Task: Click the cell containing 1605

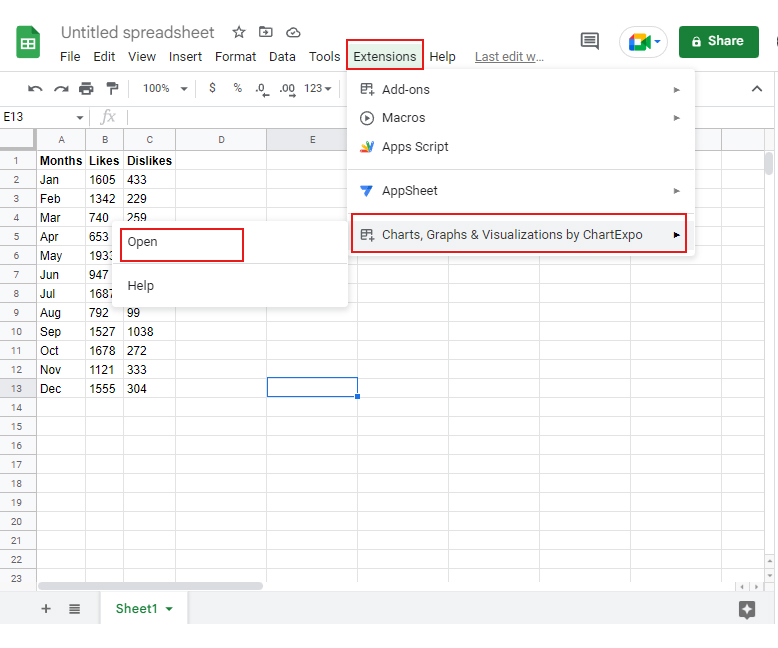Action: [x=104, y=180]
